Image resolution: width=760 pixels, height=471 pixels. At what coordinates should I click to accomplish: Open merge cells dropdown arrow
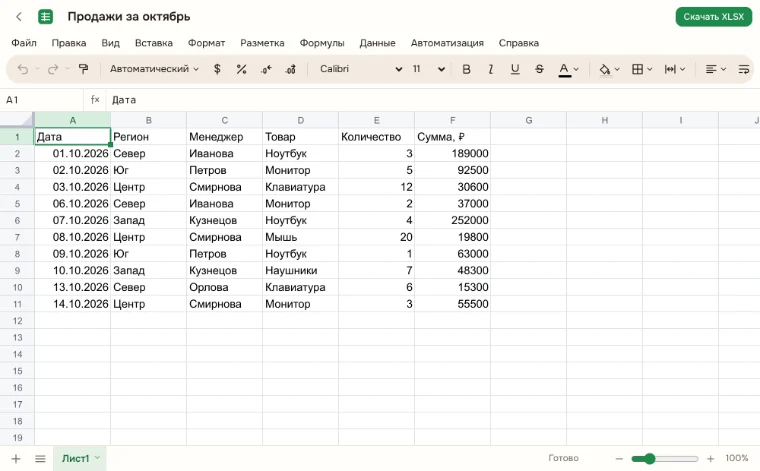(682, 69)
